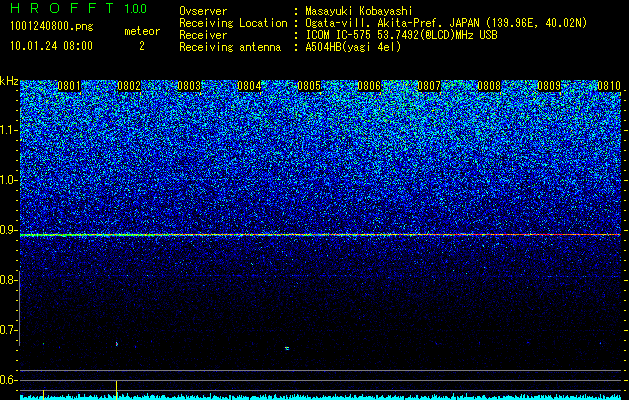Click observer name Masayuki Kobayashi
The height and width of the screenshot is (400, 629).
point(359,11)
